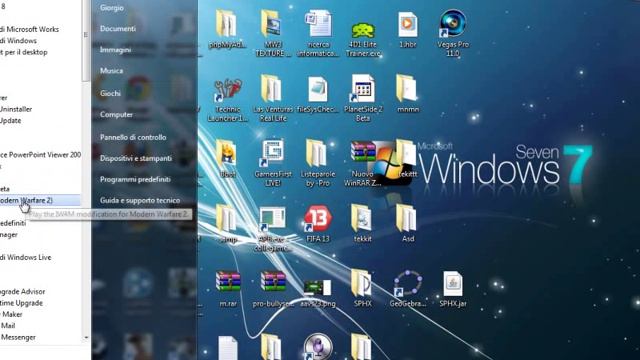Screen dimensions: 640x360
Task: Open Guida e supporto tecnico
Action: [140, 200]
